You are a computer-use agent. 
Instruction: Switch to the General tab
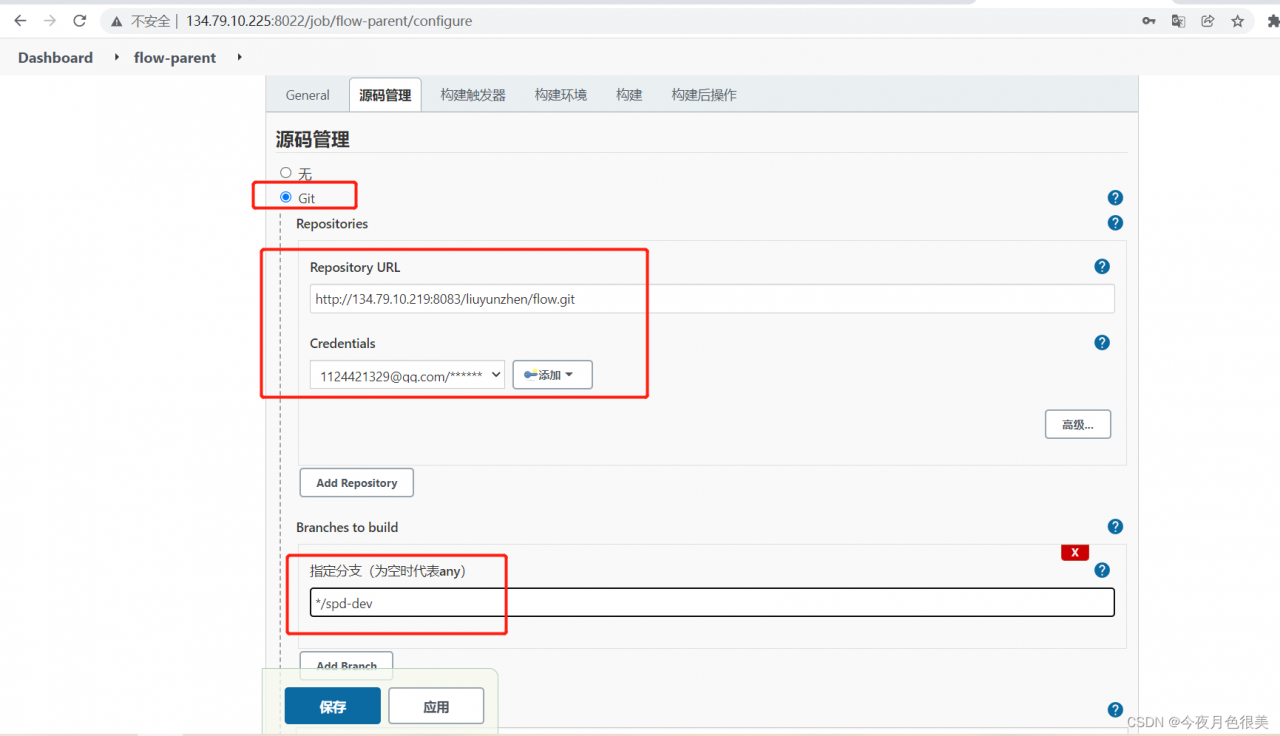pos(307,95)
